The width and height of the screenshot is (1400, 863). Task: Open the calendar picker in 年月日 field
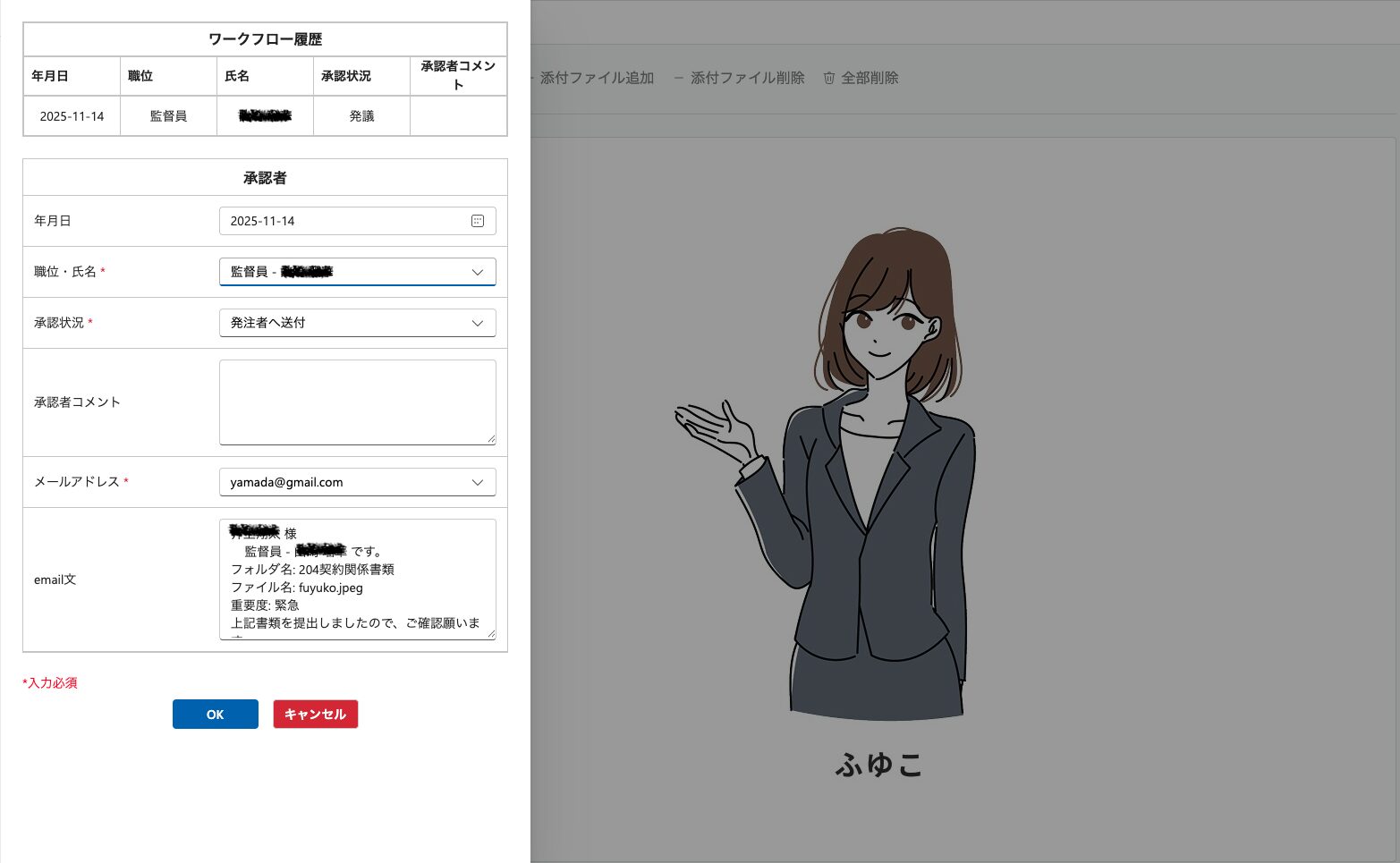pyautogui.click(x=478, y=221)
